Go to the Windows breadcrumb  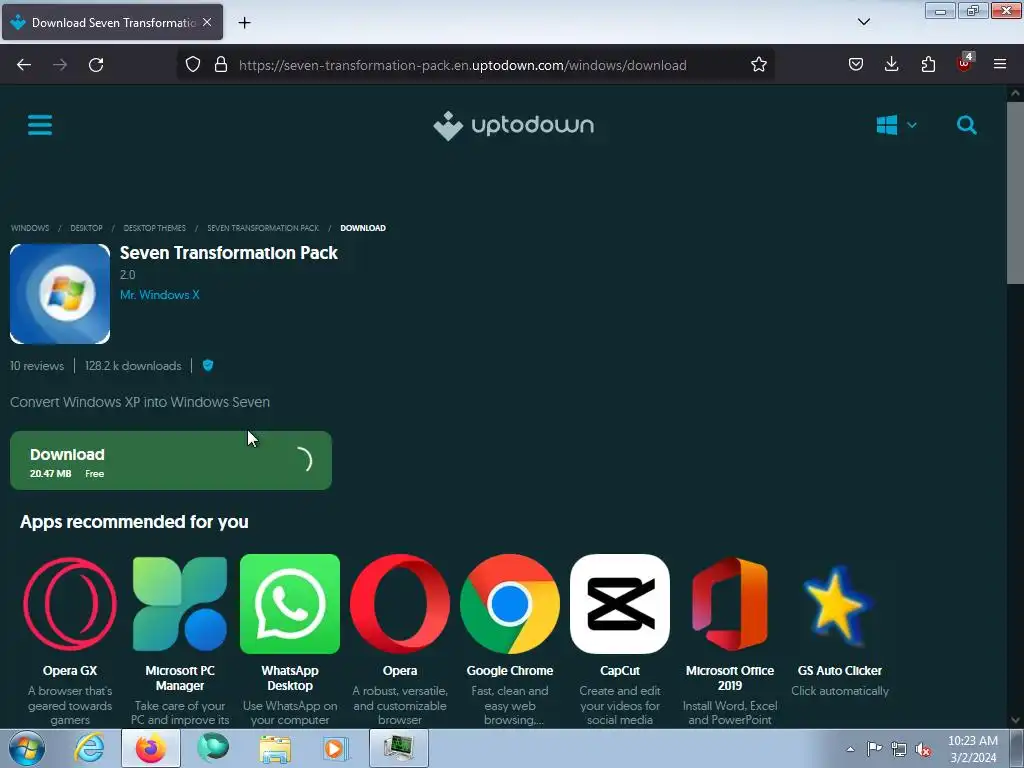[x=29, y=228]
